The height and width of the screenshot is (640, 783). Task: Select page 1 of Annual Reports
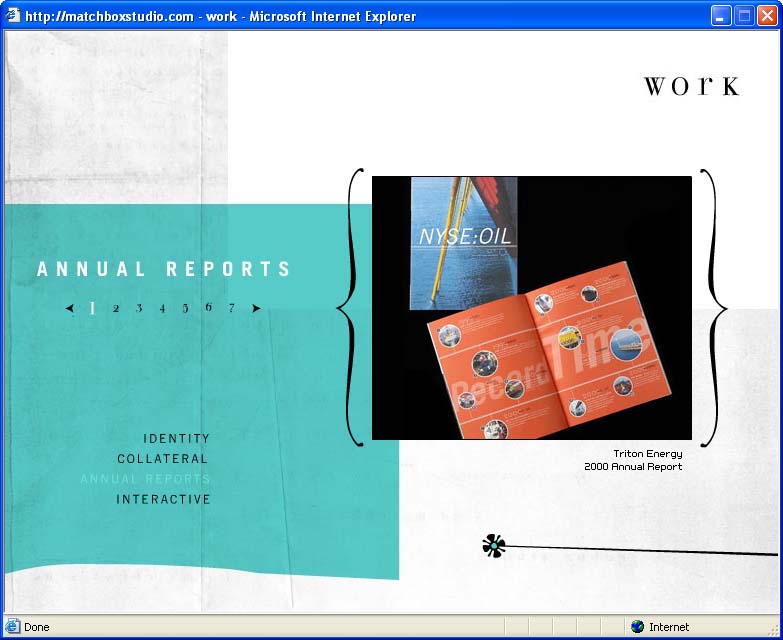pyautogui.click(x=92, y=308)
